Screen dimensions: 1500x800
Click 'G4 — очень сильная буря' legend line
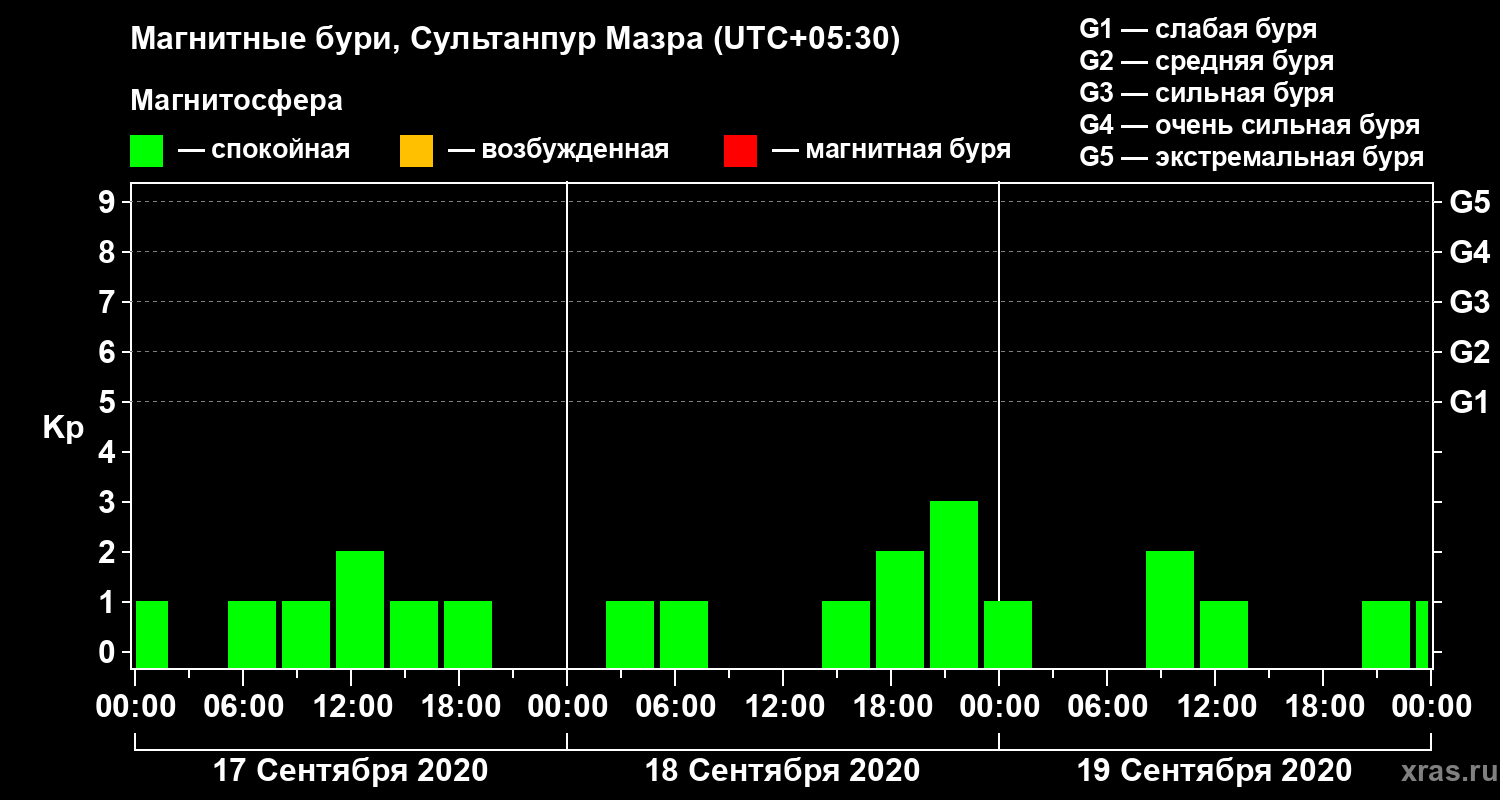click(1250, 125)
